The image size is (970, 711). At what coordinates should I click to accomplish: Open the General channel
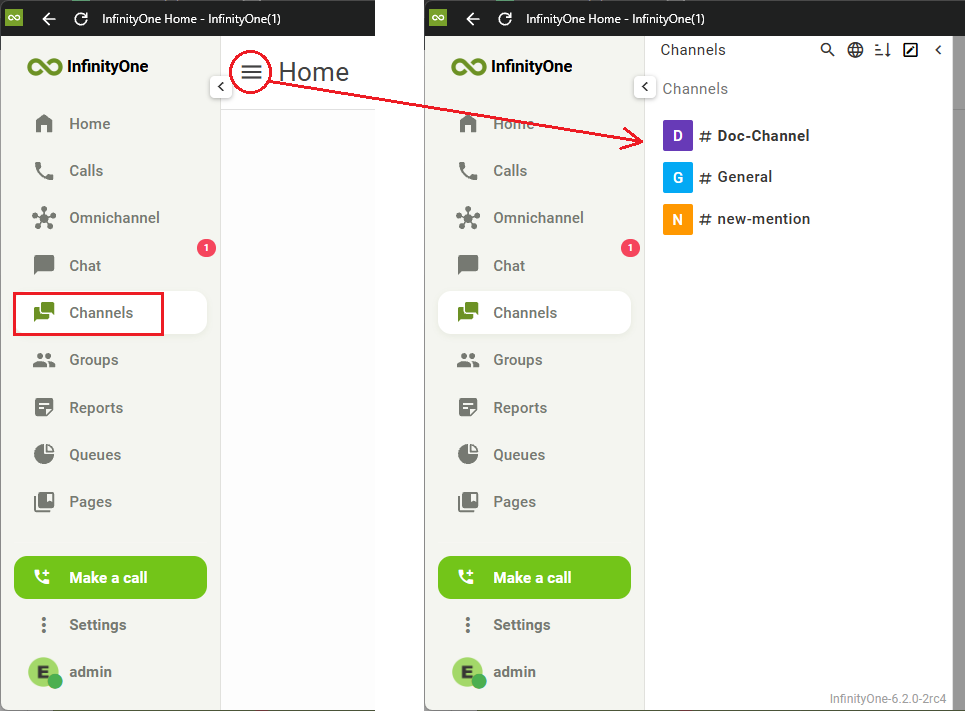(x=798, y=177)
